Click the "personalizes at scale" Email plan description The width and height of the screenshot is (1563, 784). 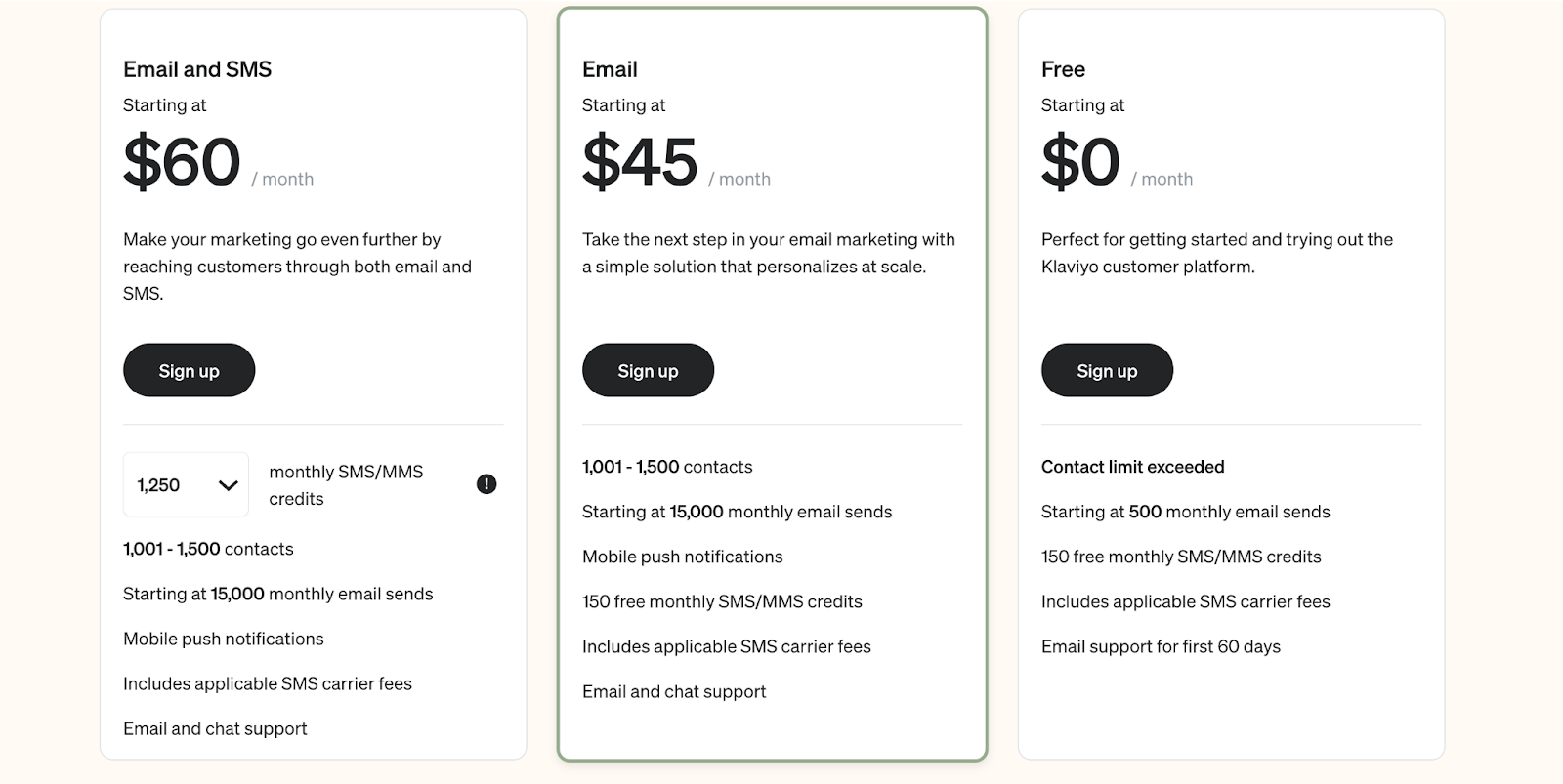tap(768, 253)
